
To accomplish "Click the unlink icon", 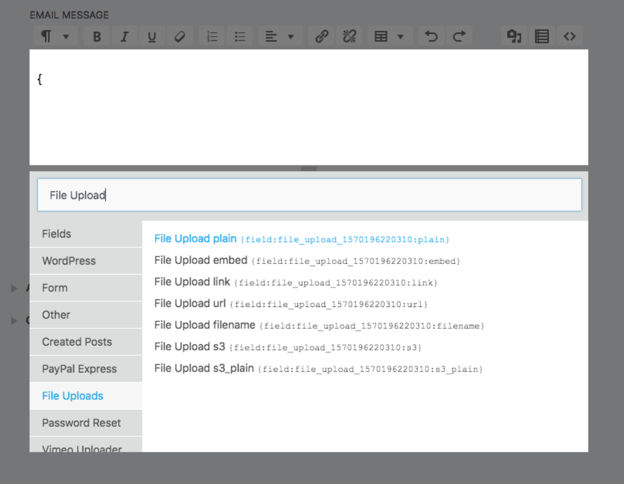I will click(349, 37).
